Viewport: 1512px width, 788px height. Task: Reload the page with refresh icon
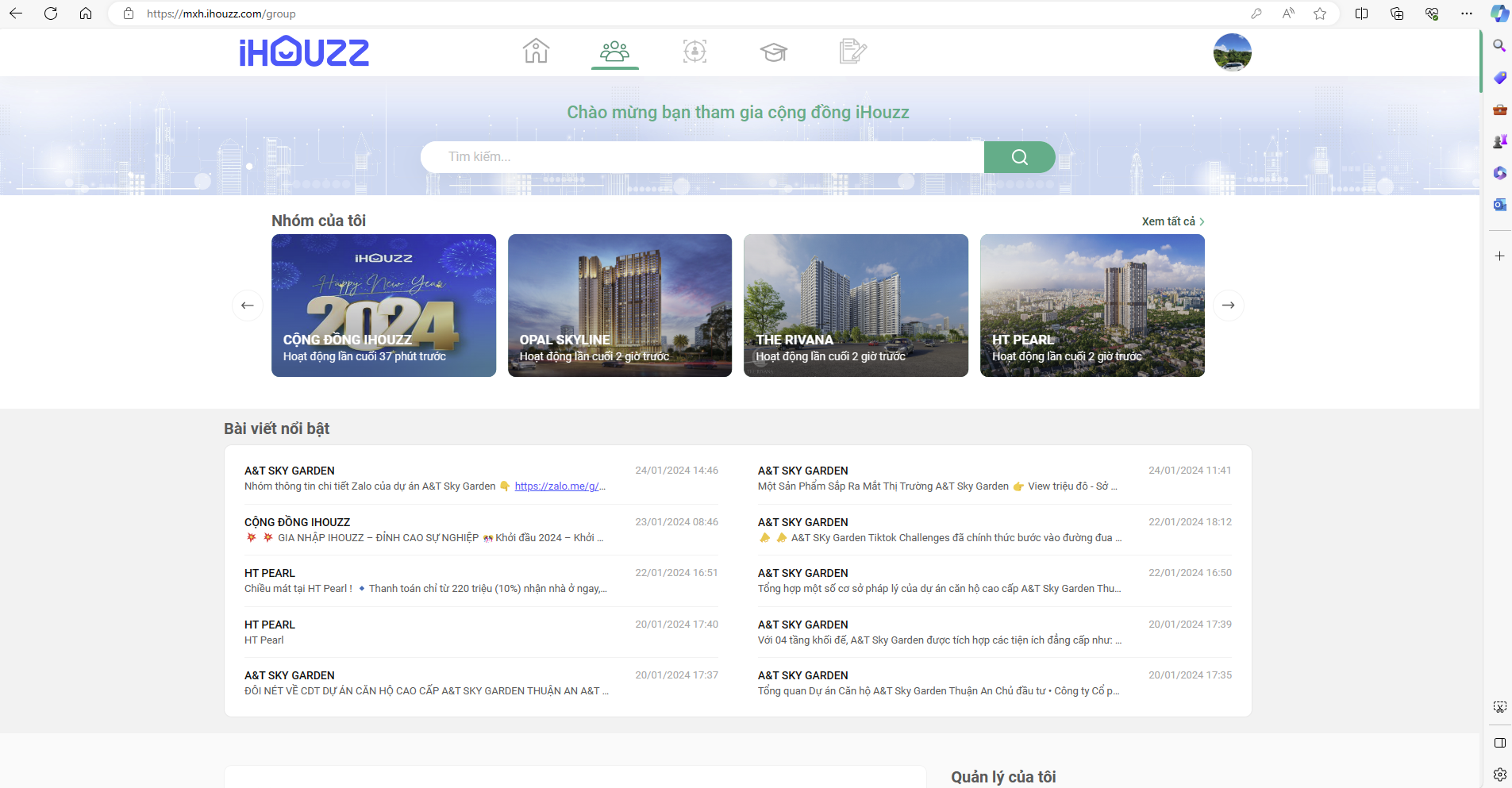click(51, 13)
